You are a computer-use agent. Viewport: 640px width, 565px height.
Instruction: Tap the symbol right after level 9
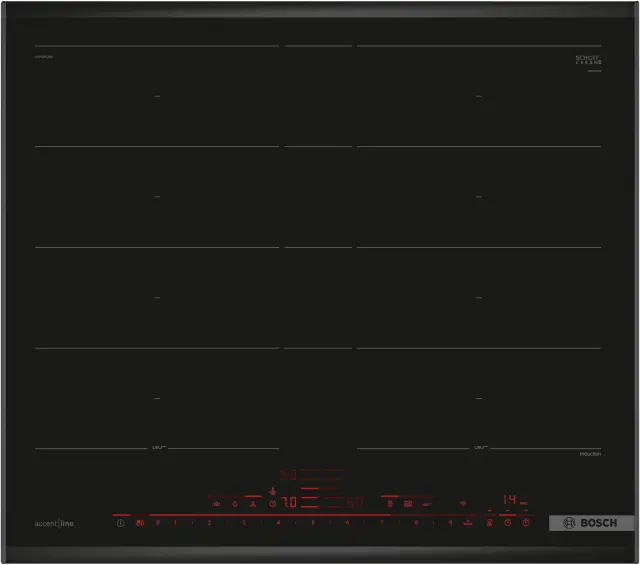click(x=468, y=522)
